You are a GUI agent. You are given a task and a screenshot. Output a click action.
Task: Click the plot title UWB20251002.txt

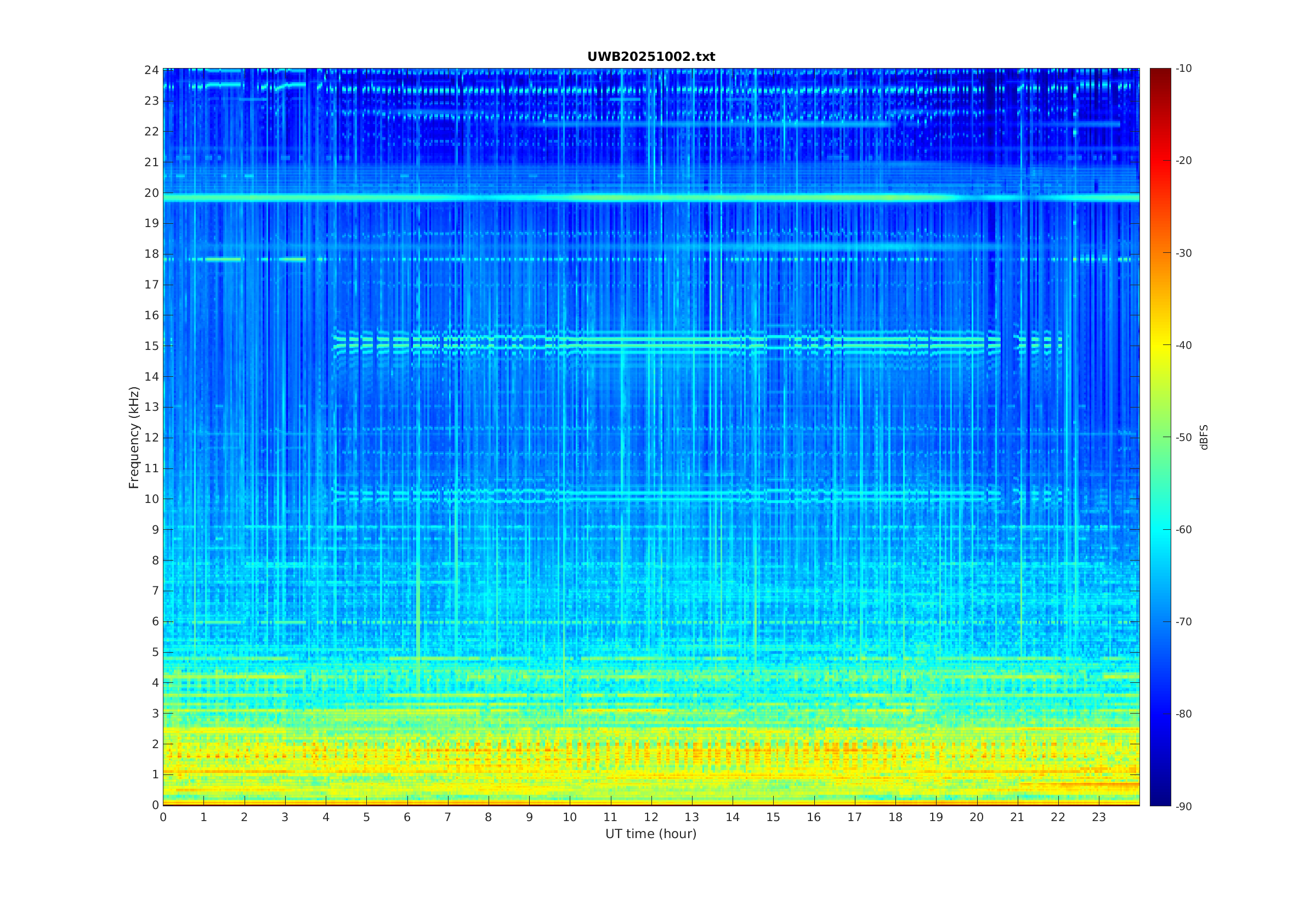coord(651,56)
